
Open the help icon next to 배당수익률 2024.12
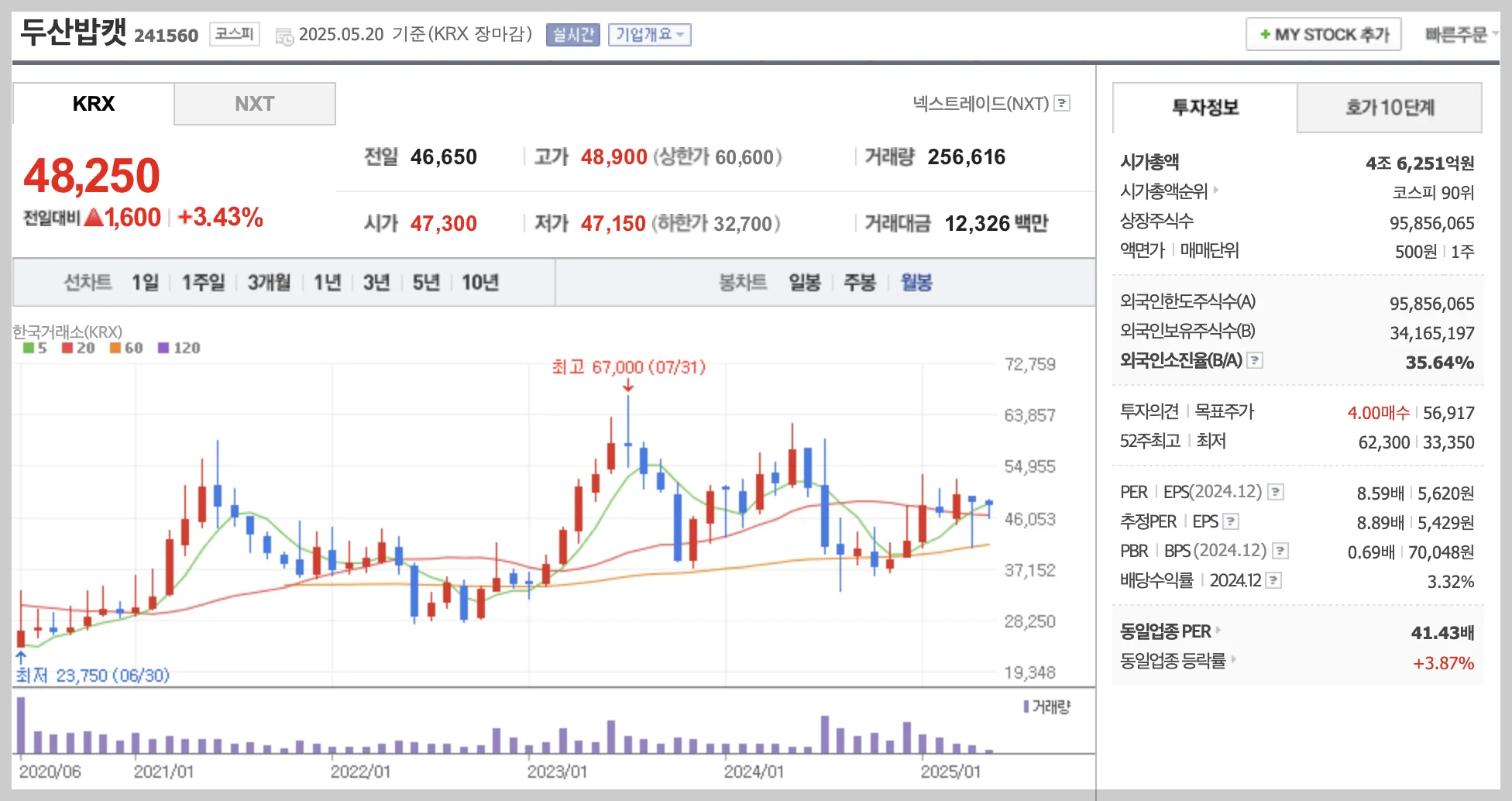coord(1273,580)
